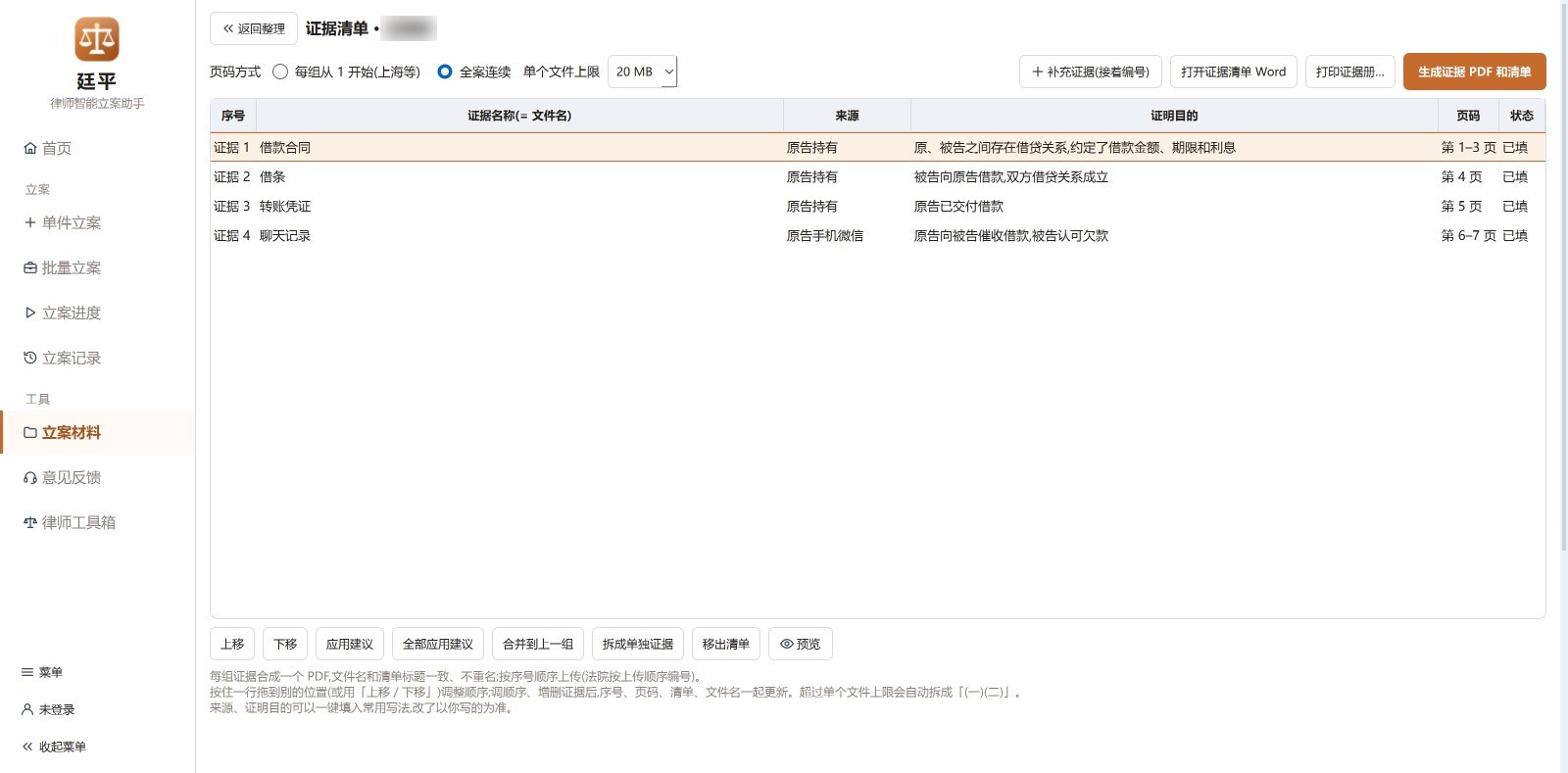
Task: Click 合并到上一组 button
Action: coord(538,644)
